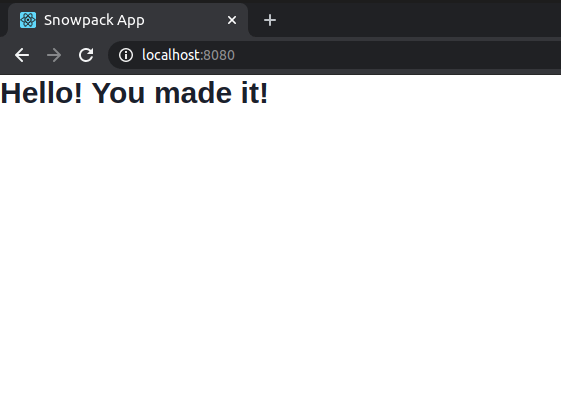Click the word 'App' in tab label

pos(131,21)
